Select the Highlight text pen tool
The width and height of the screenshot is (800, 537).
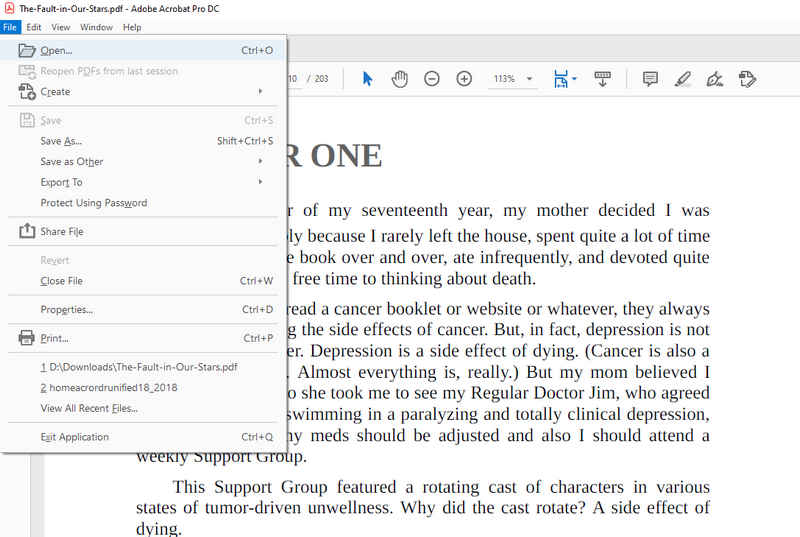[x=682, y=79]
